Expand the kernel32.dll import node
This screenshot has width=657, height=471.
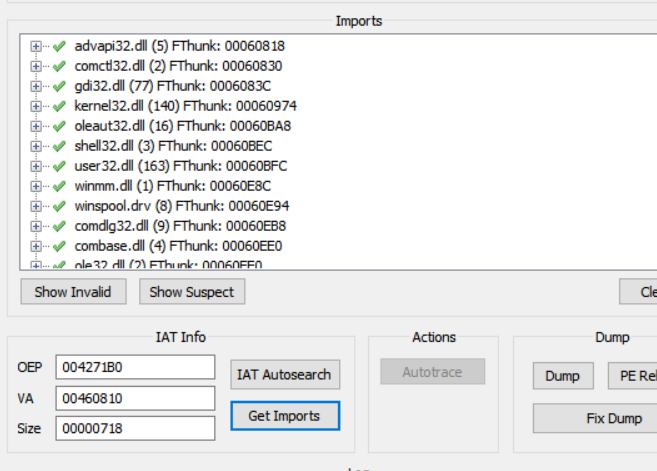pyautogui.click(x=37, y=106)
